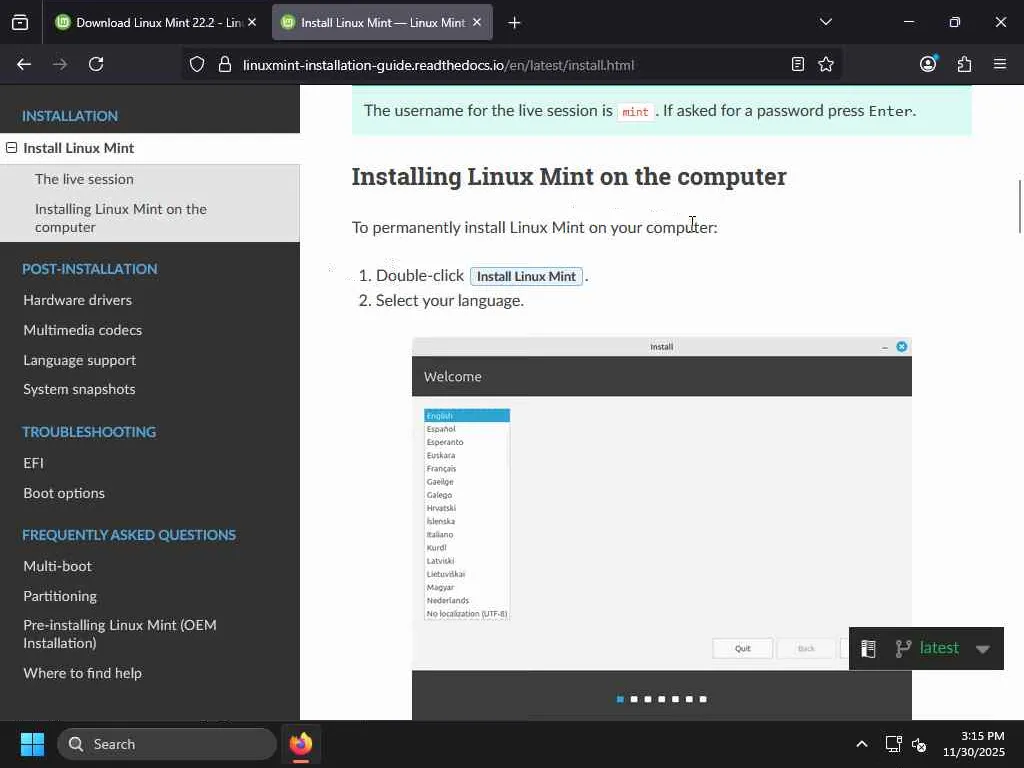Image resolution: width=1024 pixels, height=768 pixels.
Task: Jump to The live session section
Action: 84,179
